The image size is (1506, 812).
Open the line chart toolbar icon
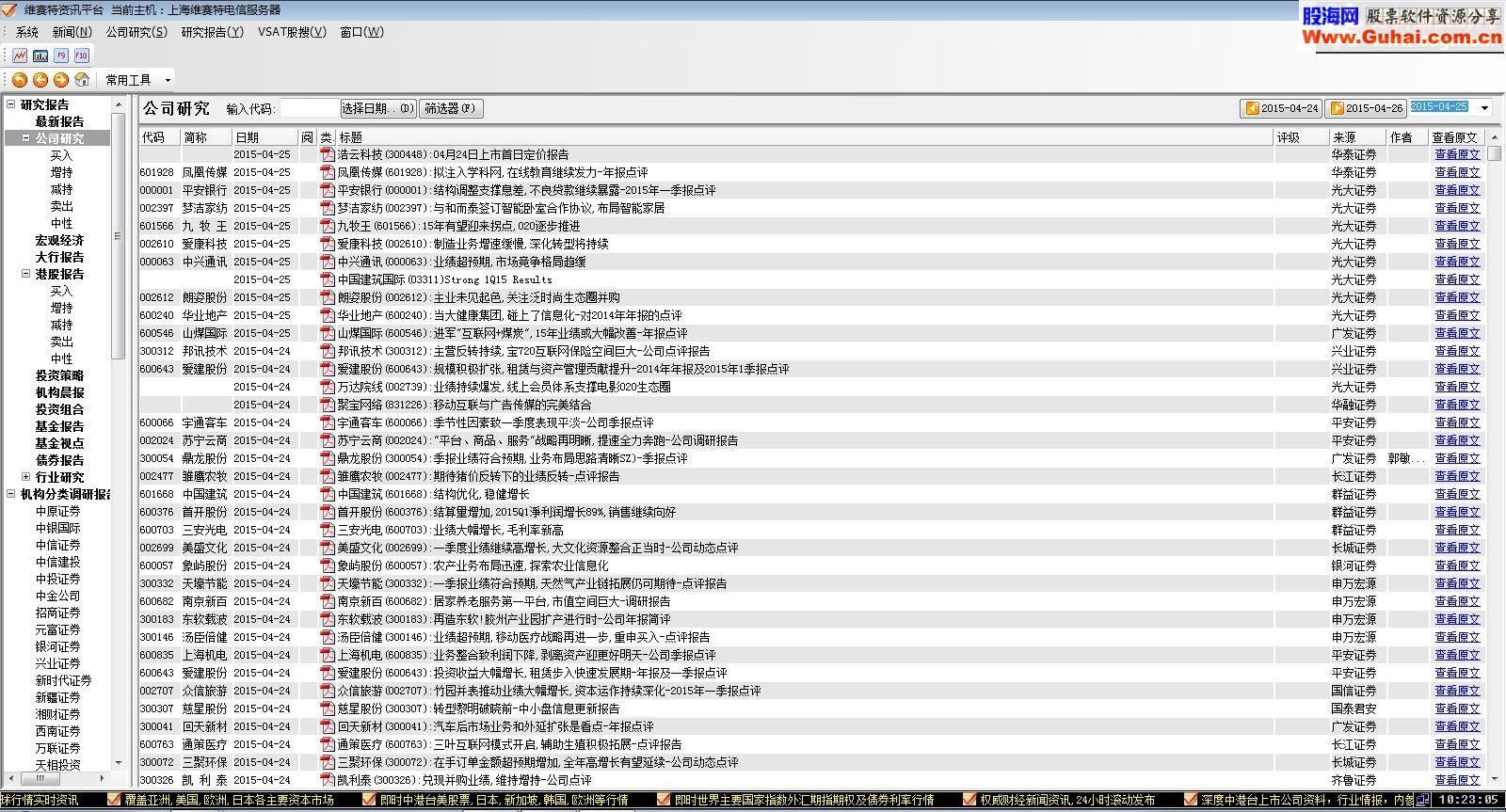20,56
